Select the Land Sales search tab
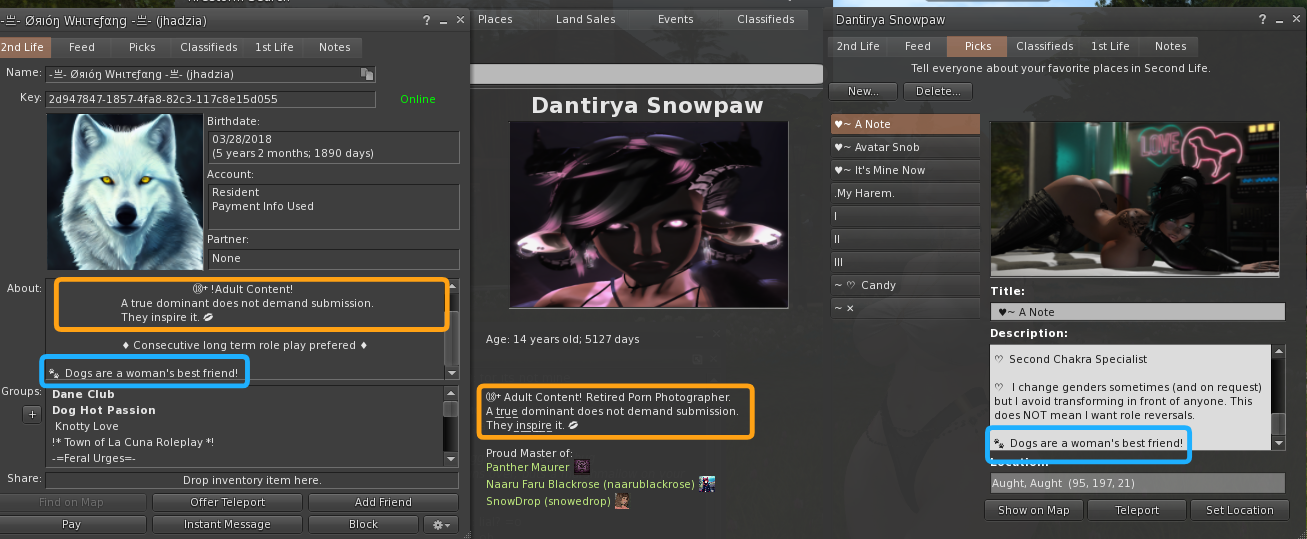Image resolution: width=1307 pixels, height=539 pixels. [588, 19]
